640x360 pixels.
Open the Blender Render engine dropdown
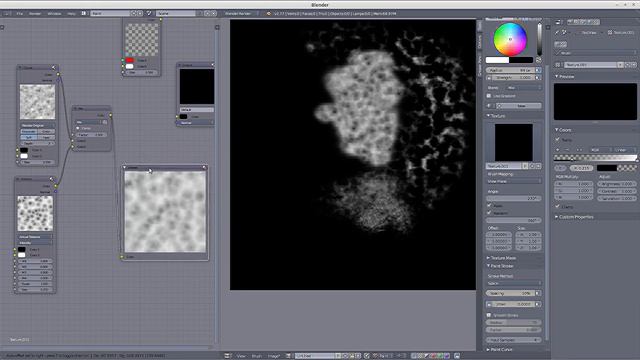241,13
